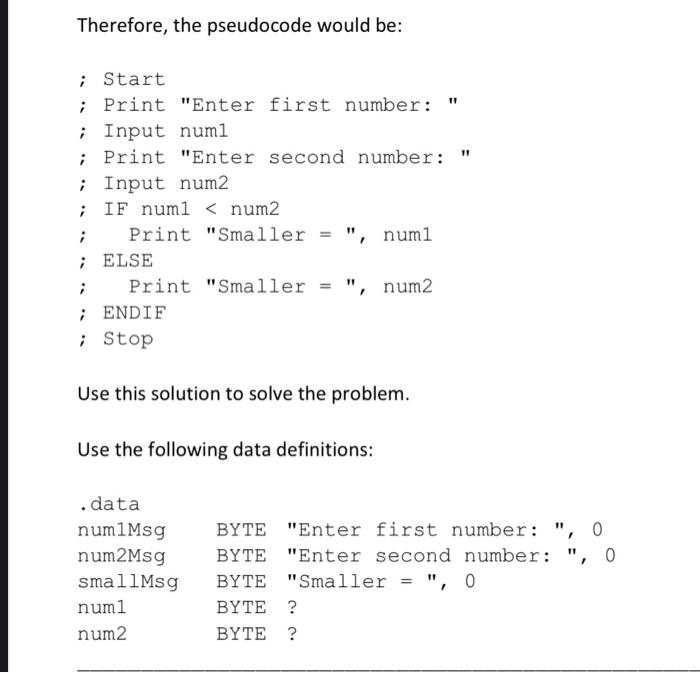
Task: Click the '; Input num1' line
Action: pos(153,131)
